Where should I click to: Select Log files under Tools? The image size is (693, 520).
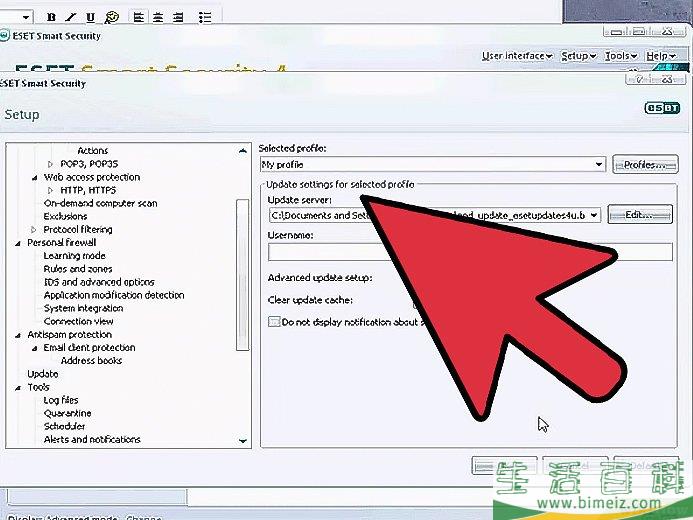[61, 400]
